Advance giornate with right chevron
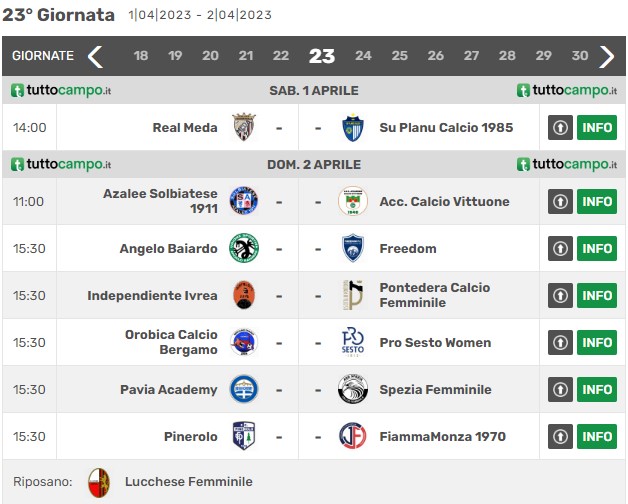 [x=607, y=56]
